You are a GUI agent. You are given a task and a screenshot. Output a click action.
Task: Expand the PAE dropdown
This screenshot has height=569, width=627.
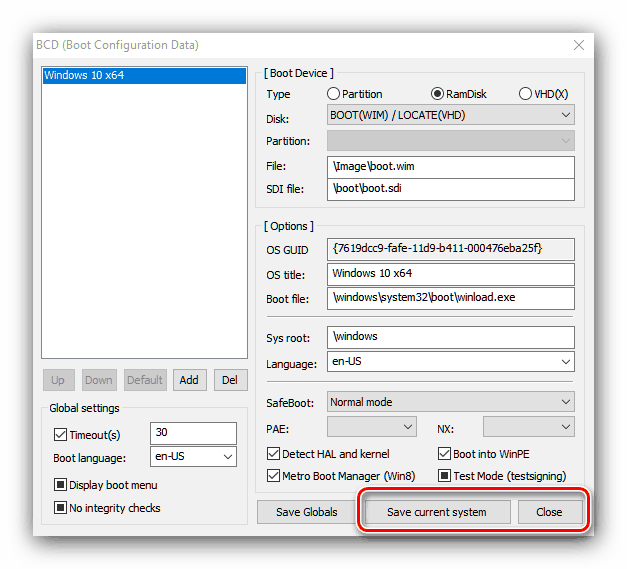click(371, 427)
